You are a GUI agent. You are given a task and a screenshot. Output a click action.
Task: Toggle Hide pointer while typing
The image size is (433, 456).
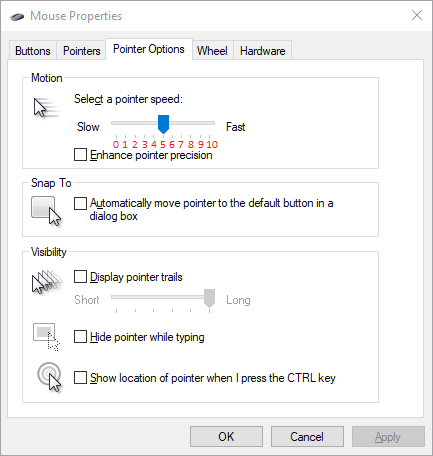(80, 337)
